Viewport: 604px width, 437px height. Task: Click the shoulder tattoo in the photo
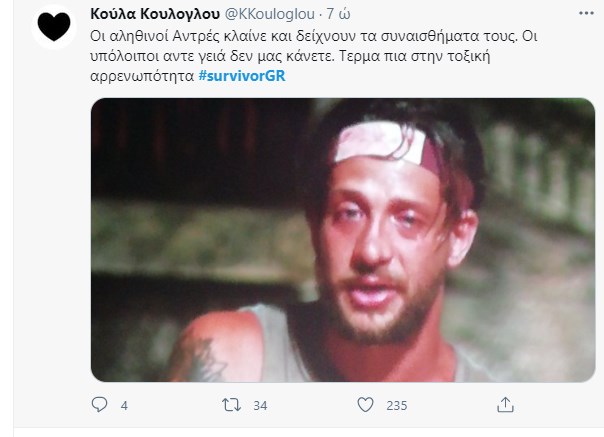click(206, 358)
